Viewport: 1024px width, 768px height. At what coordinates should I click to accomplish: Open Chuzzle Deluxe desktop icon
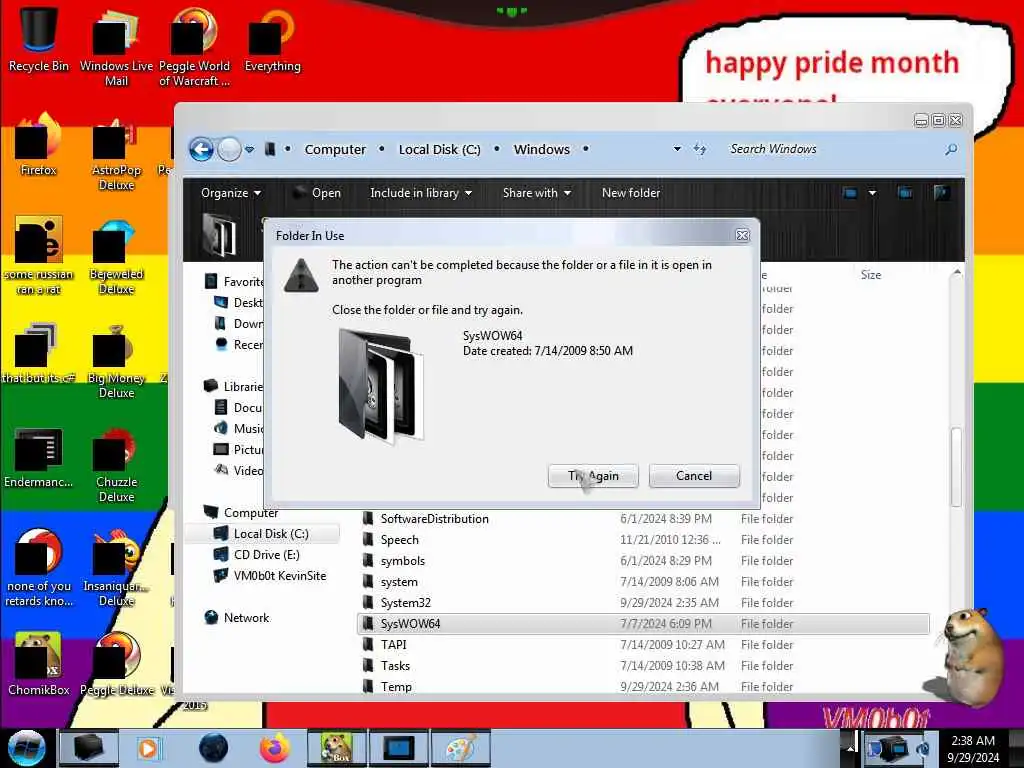116,463
